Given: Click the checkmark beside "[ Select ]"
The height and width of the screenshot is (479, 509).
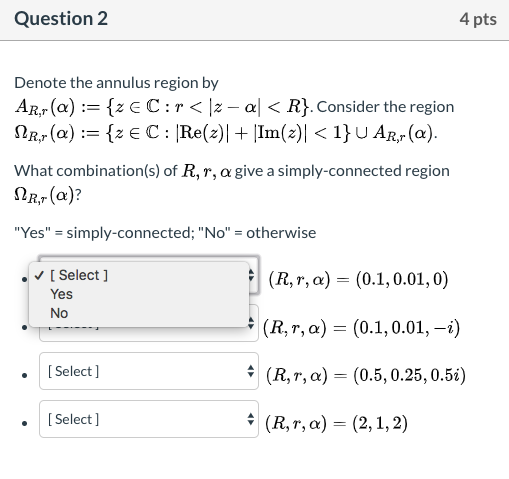Looking at the screenshot, I should 39,275.
